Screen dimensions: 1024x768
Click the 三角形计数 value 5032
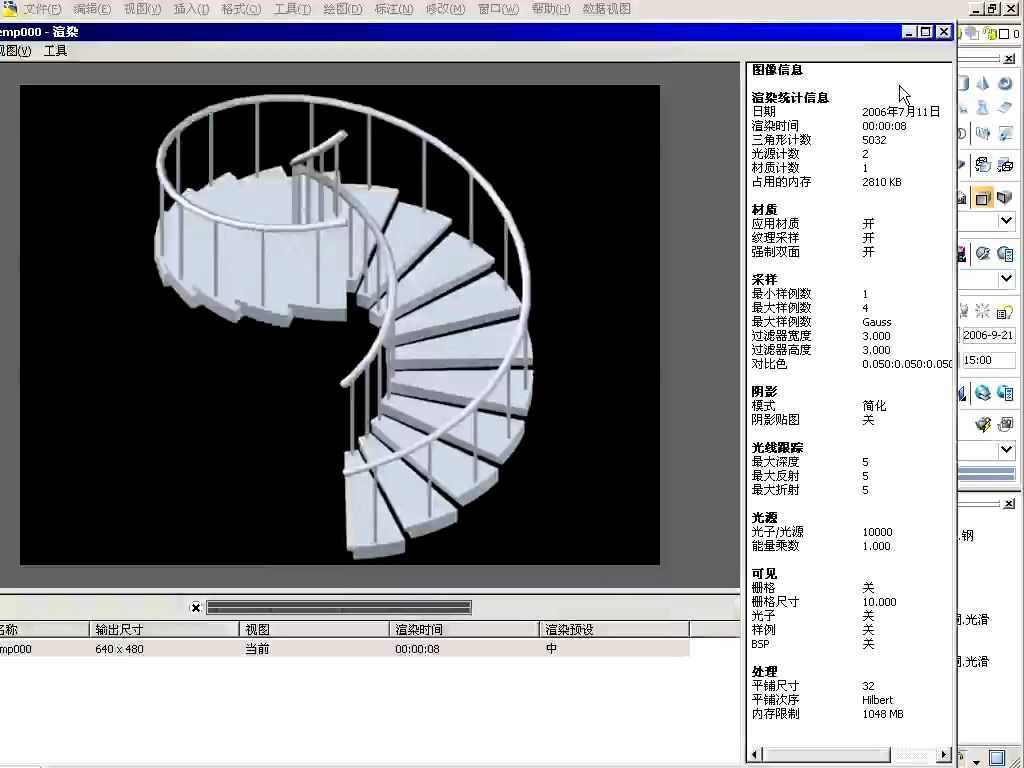[874, 140]
